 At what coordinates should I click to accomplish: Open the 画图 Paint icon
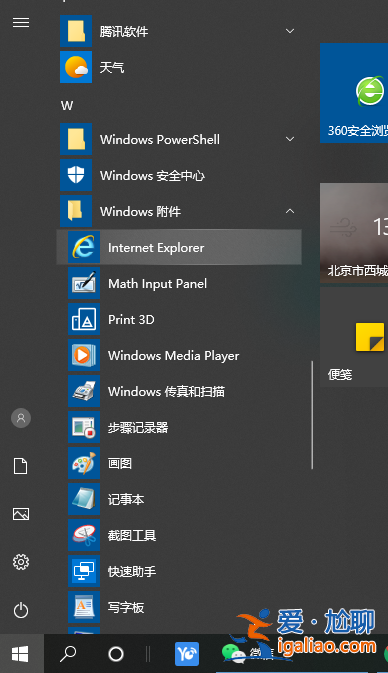pos(84,464)
